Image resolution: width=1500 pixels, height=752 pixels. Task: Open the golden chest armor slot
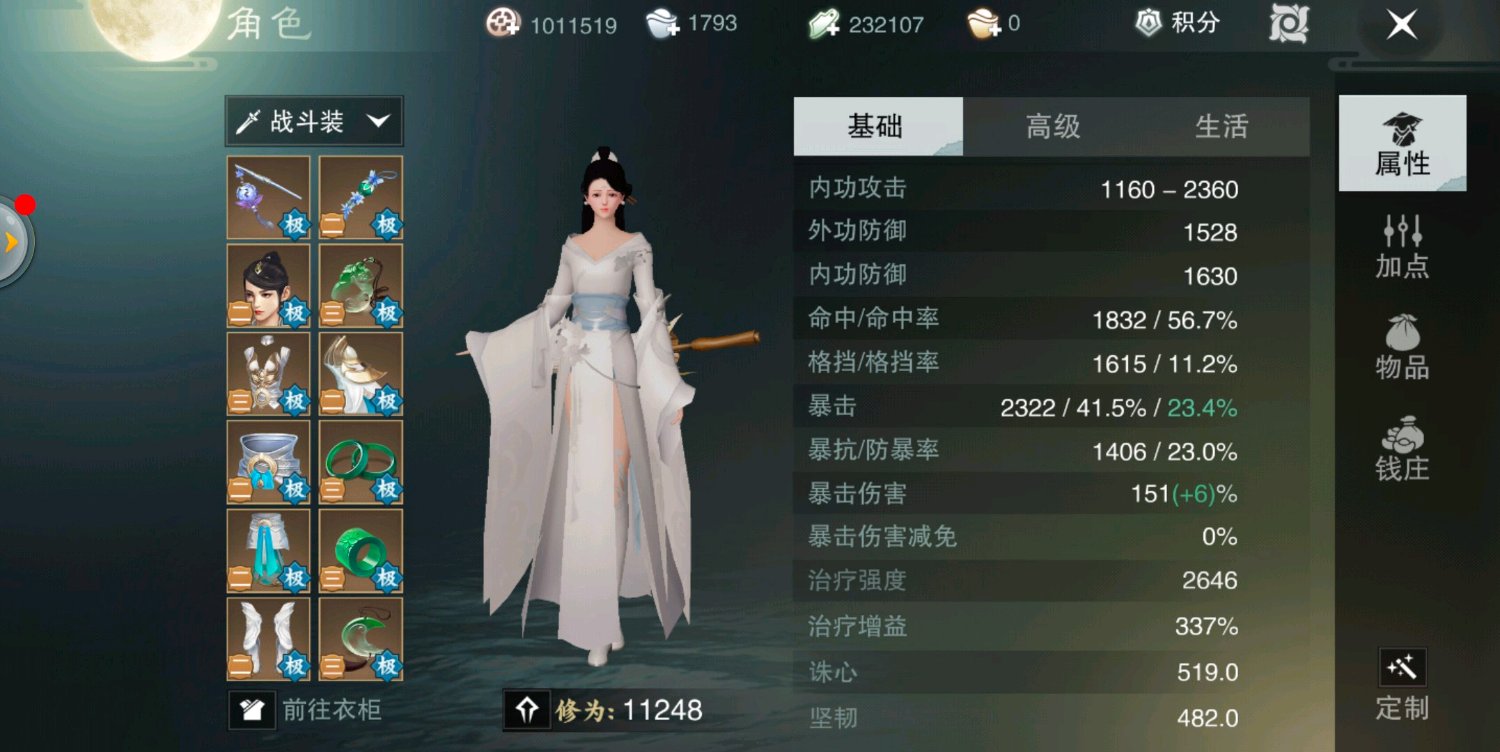pyautogui.click(x=268, y=373)
